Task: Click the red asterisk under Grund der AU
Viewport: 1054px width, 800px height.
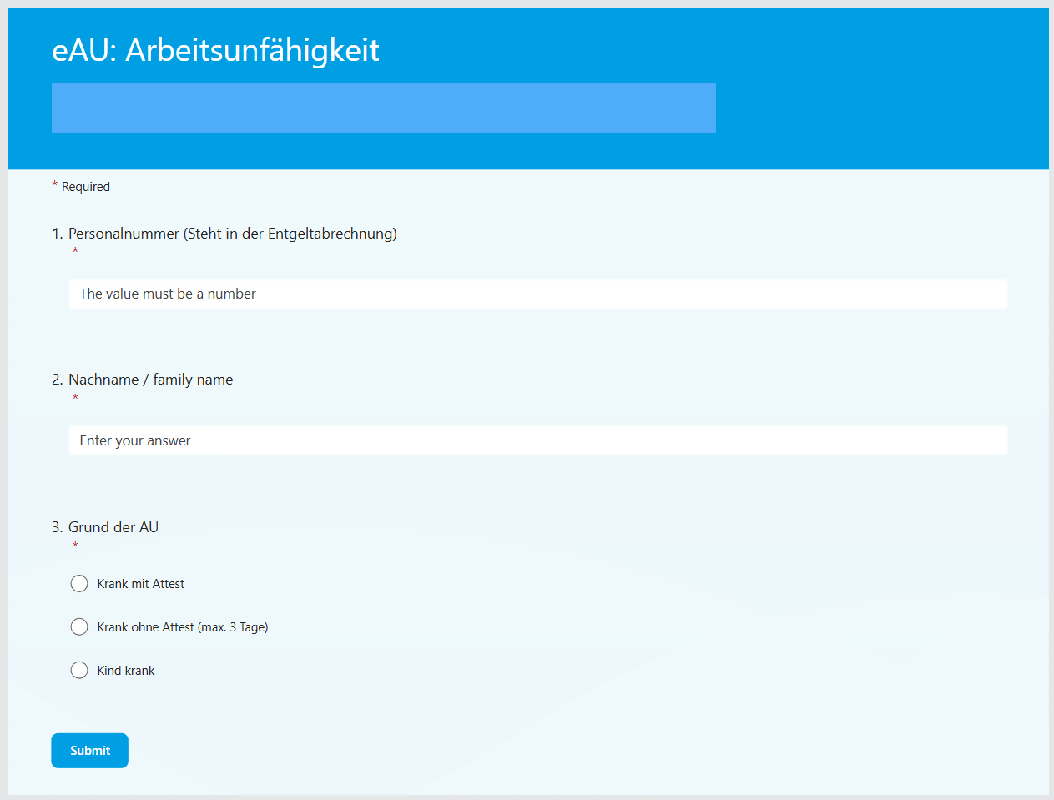Action: 75,545
